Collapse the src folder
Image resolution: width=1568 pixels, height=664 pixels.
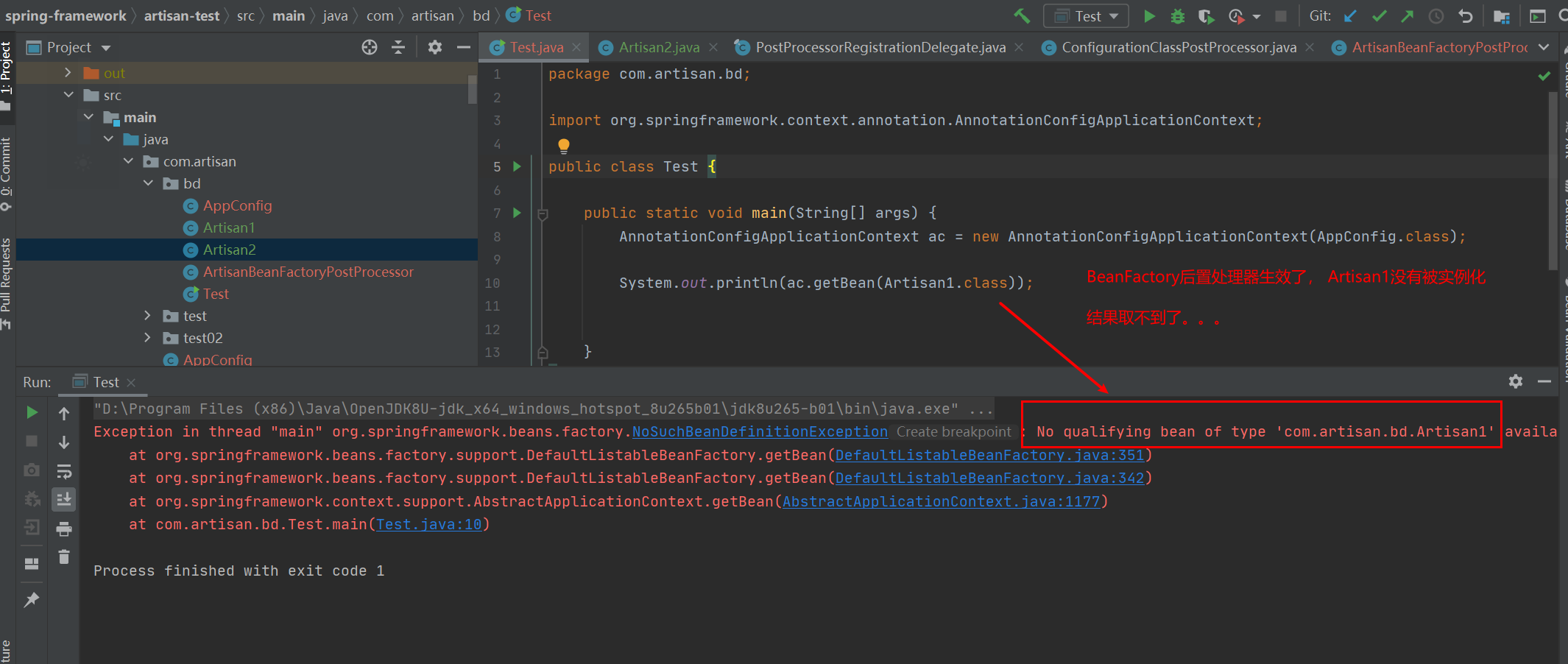pyautogui.click(x=68, y=94)
